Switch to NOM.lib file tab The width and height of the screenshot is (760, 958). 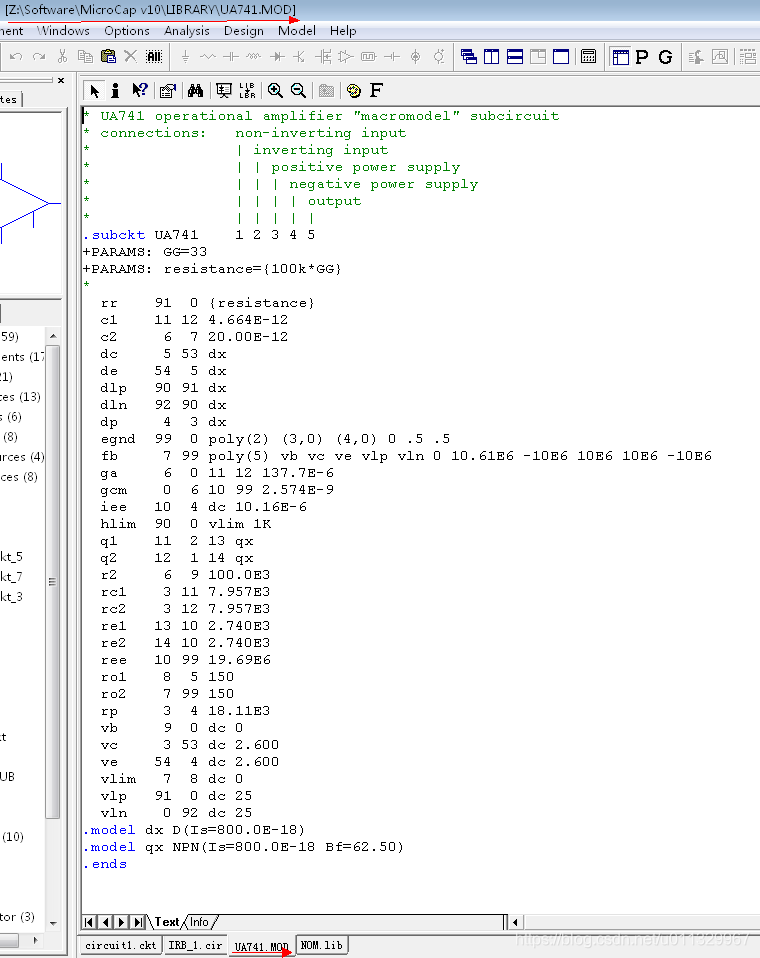tap(321, 945)
